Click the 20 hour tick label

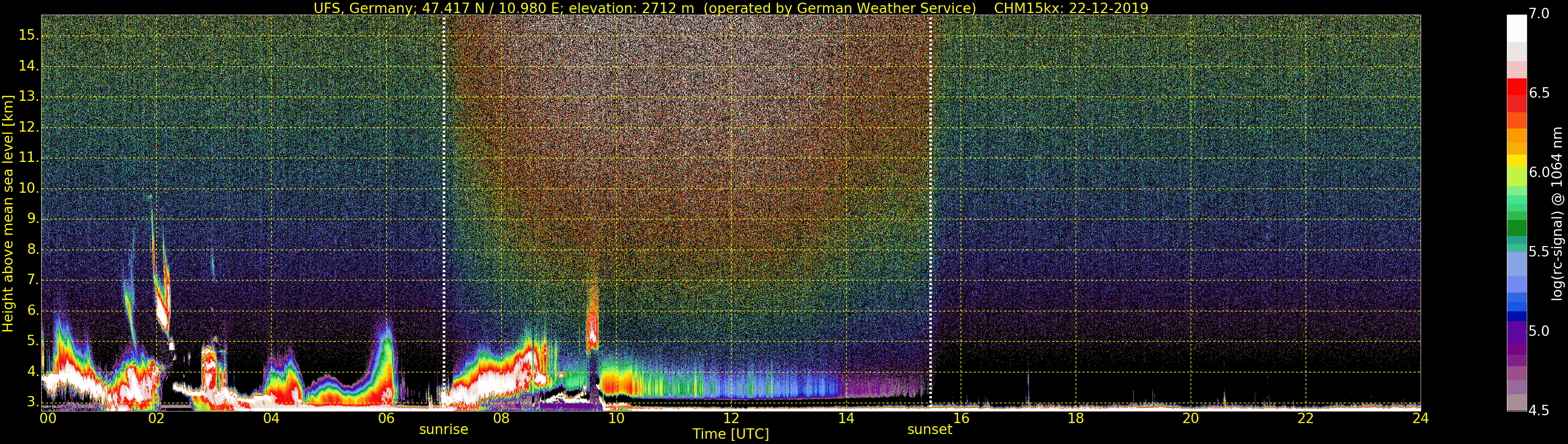[1191, 418]
